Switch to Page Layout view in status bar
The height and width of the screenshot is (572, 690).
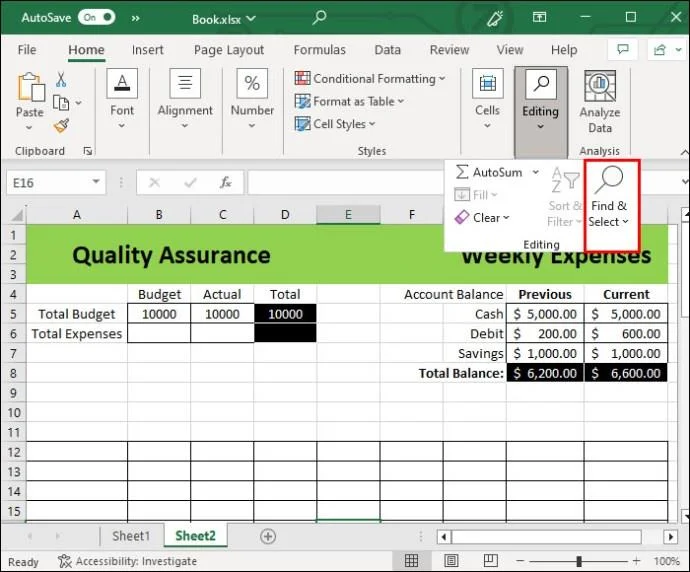coord(452,562)
